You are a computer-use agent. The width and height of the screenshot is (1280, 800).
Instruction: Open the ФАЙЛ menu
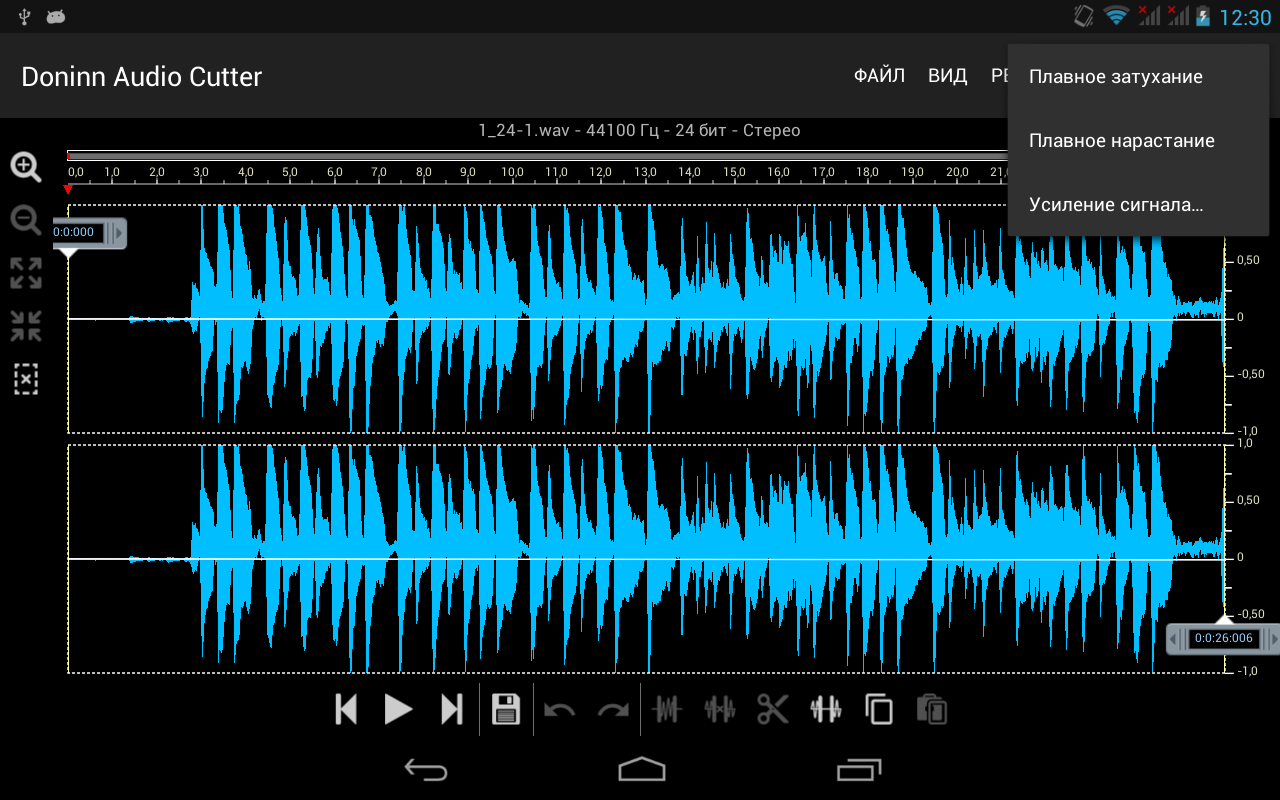tap(879, 76)
